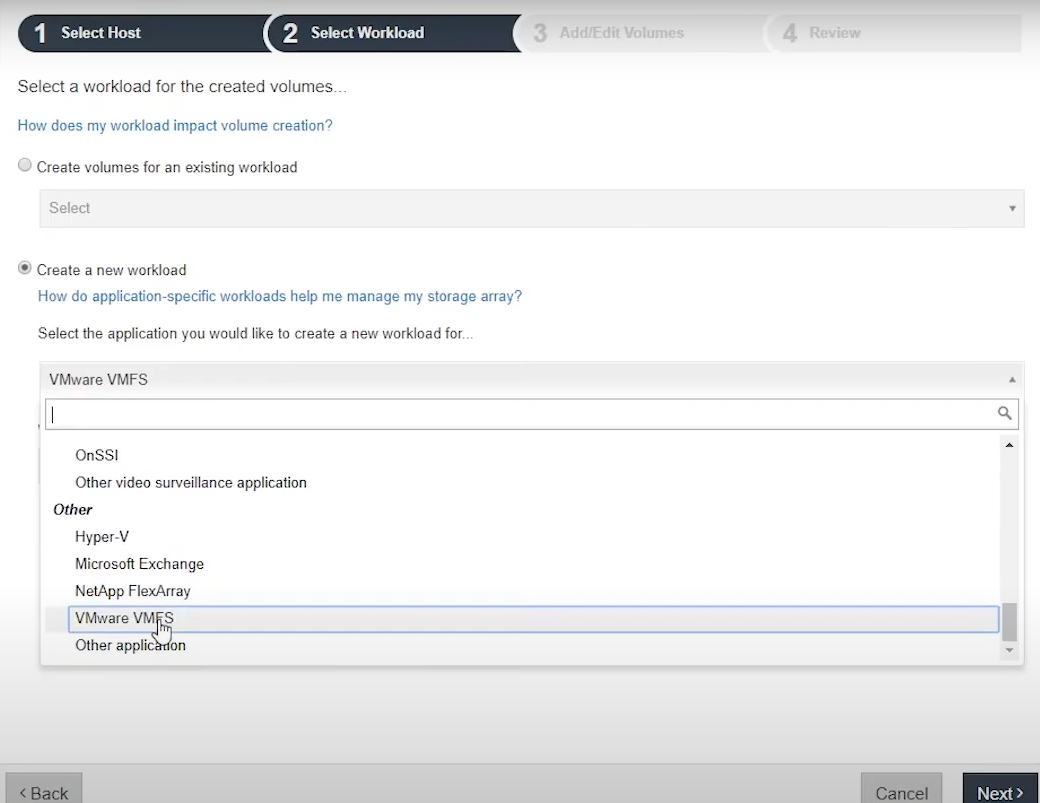This screenshot has width=1040, height=803.
Task: Select Hyper-V workload option
Action: [x=102, y=536]
